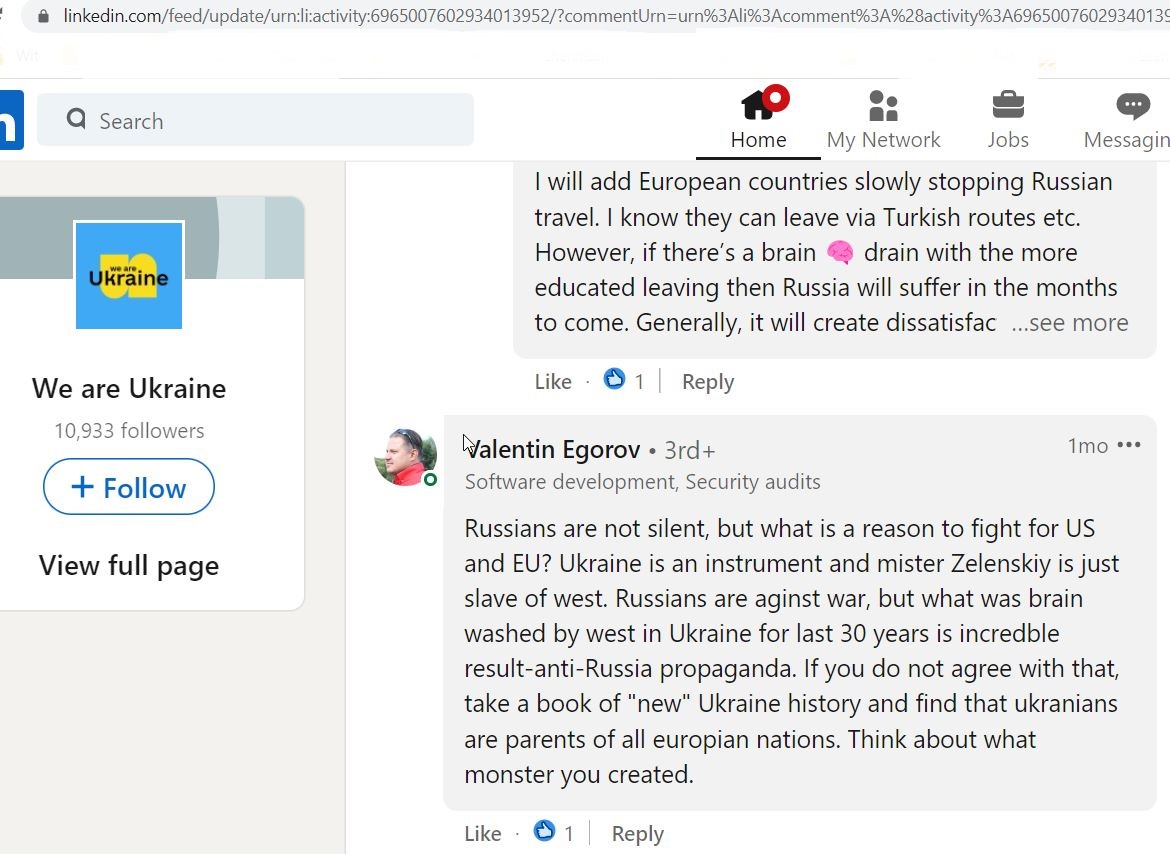Click the 10,933 followers text
Screen dimensions: 1170x854
click(129, 430)
